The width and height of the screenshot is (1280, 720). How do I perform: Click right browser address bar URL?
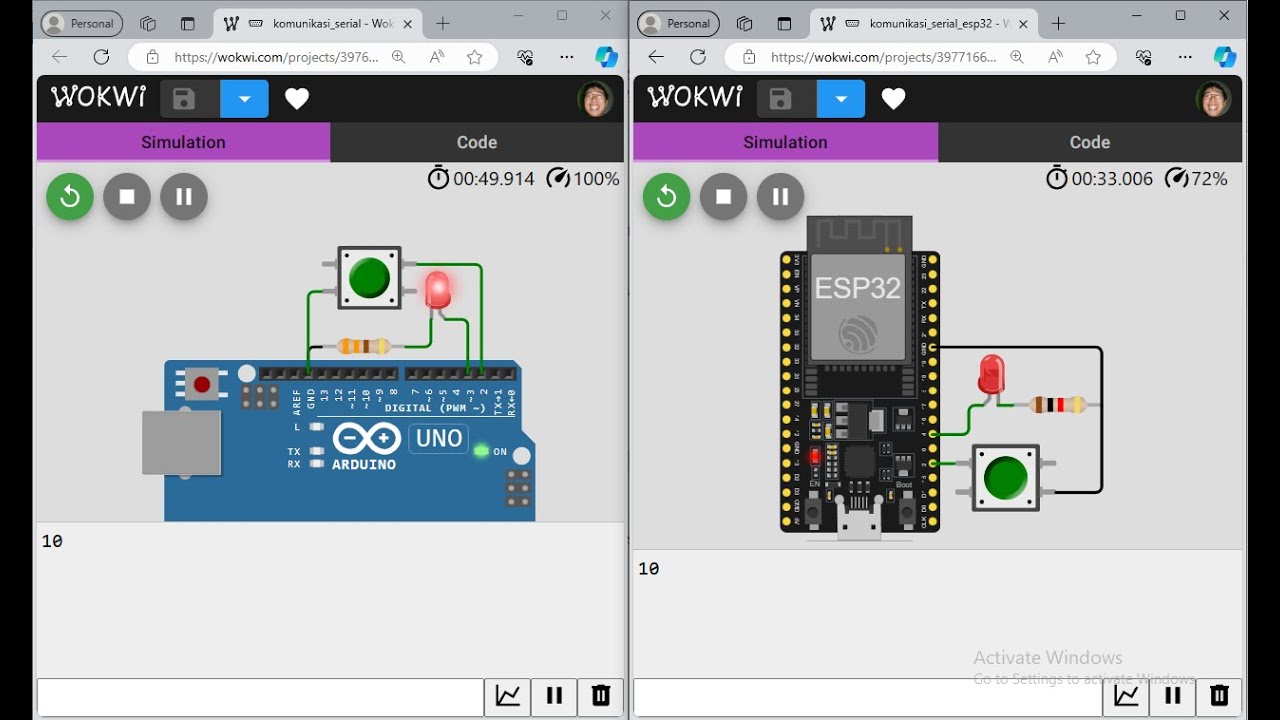[884, 57]
